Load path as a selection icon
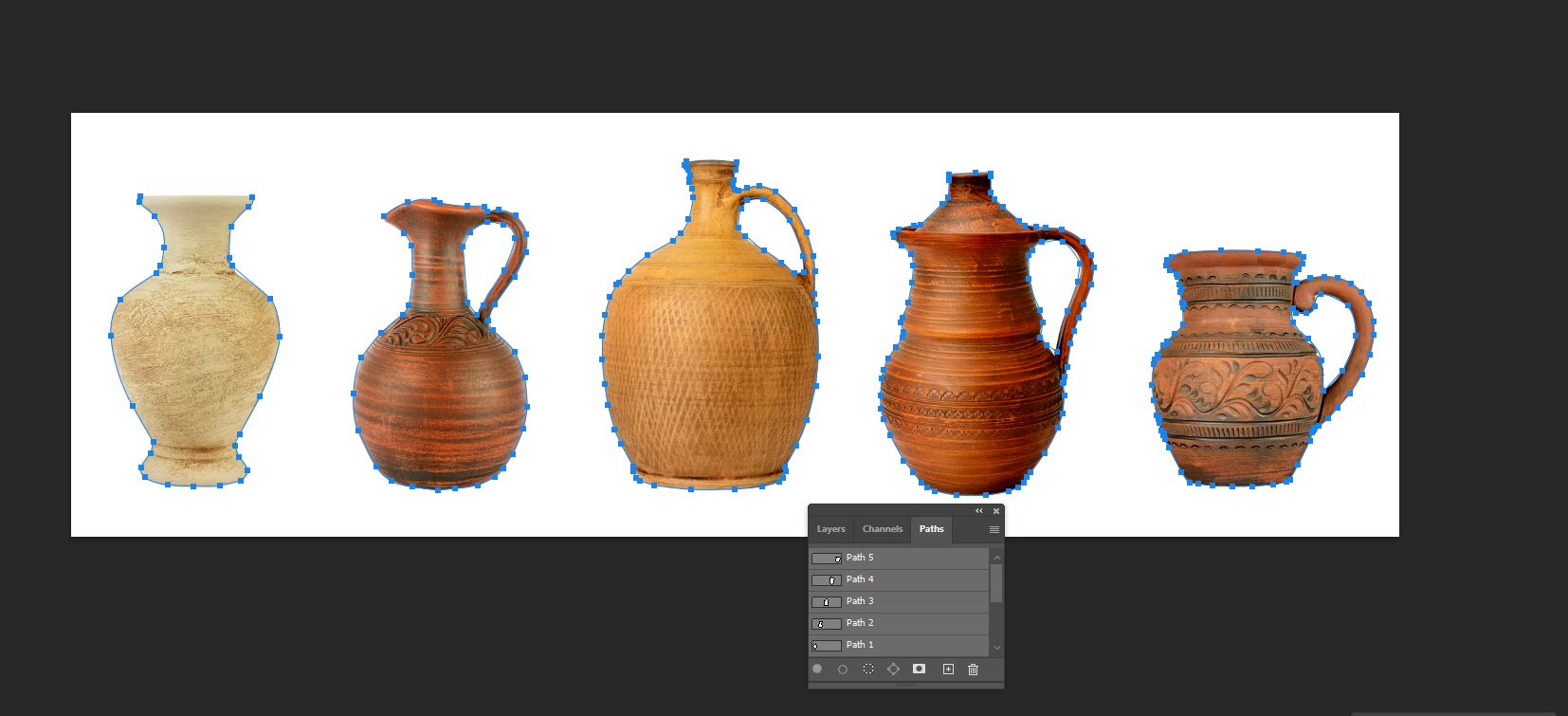The image size is (1568, 716). coord(868,669)
